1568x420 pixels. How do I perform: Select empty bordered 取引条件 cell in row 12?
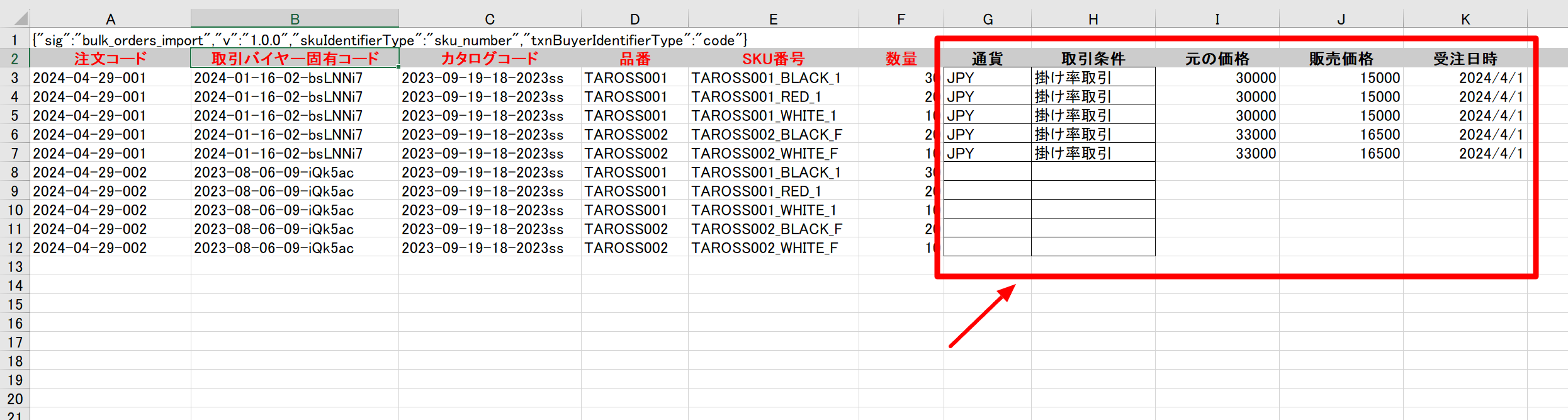(1093, 248)
